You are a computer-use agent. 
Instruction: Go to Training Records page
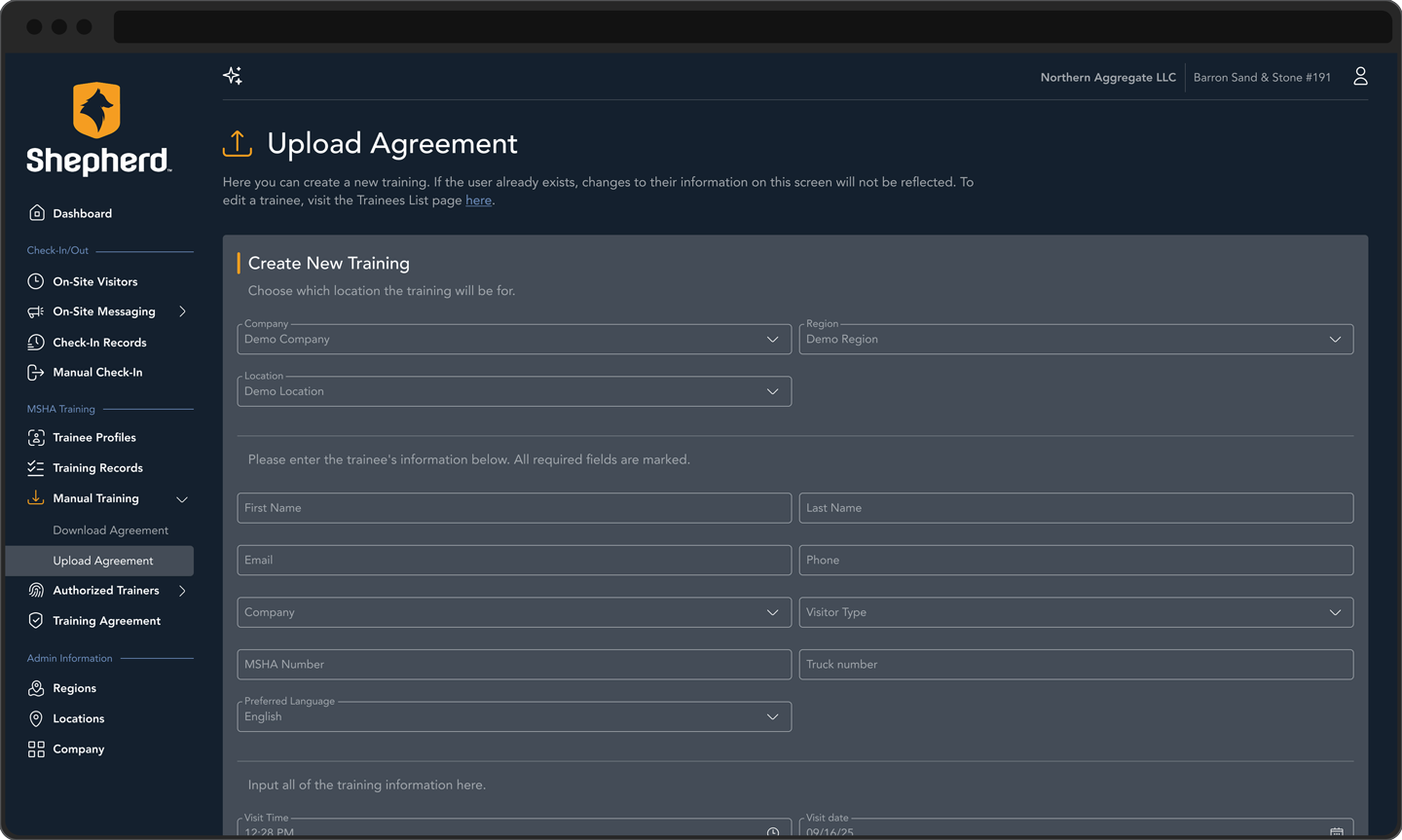pyautogui.click(x=97, y=468)
